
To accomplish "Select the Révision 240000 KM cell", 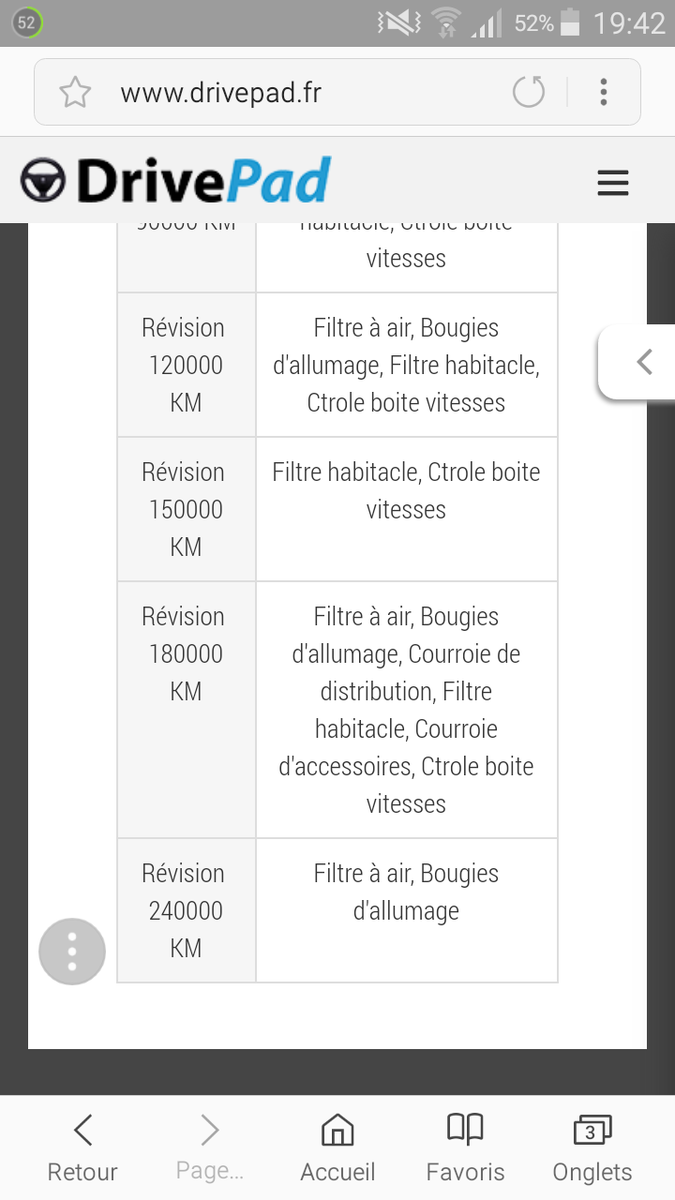I will [186, 910].
